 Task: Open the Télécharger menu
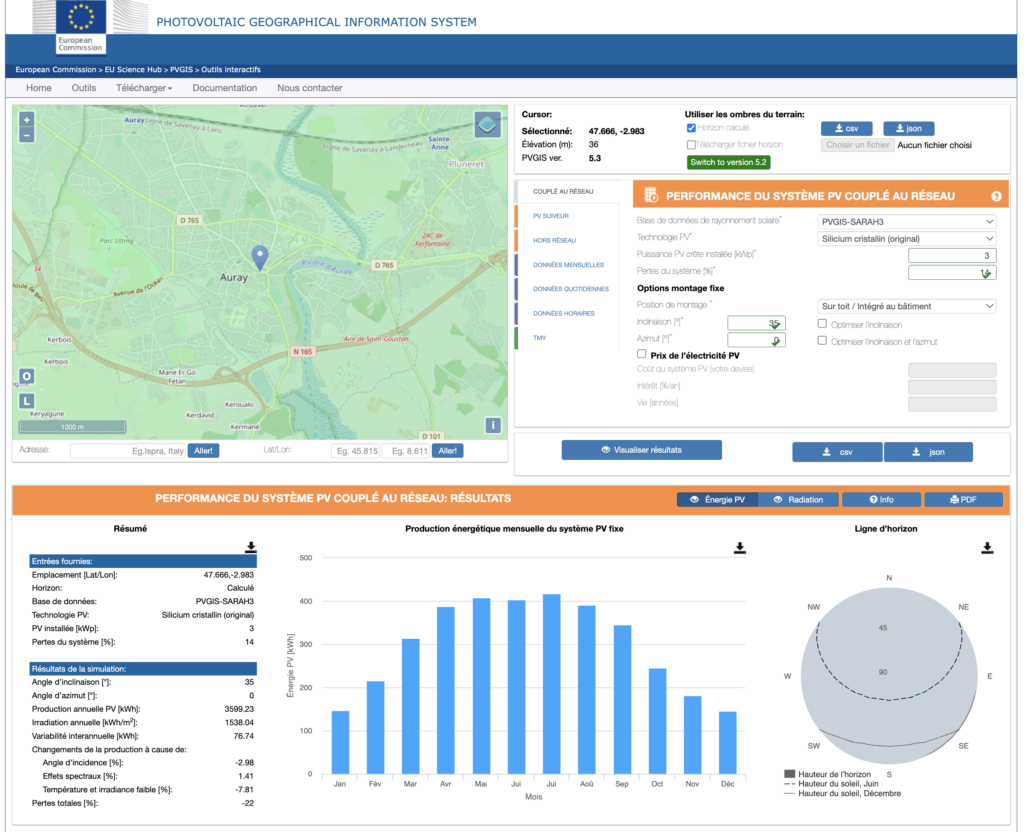[143, 88]
